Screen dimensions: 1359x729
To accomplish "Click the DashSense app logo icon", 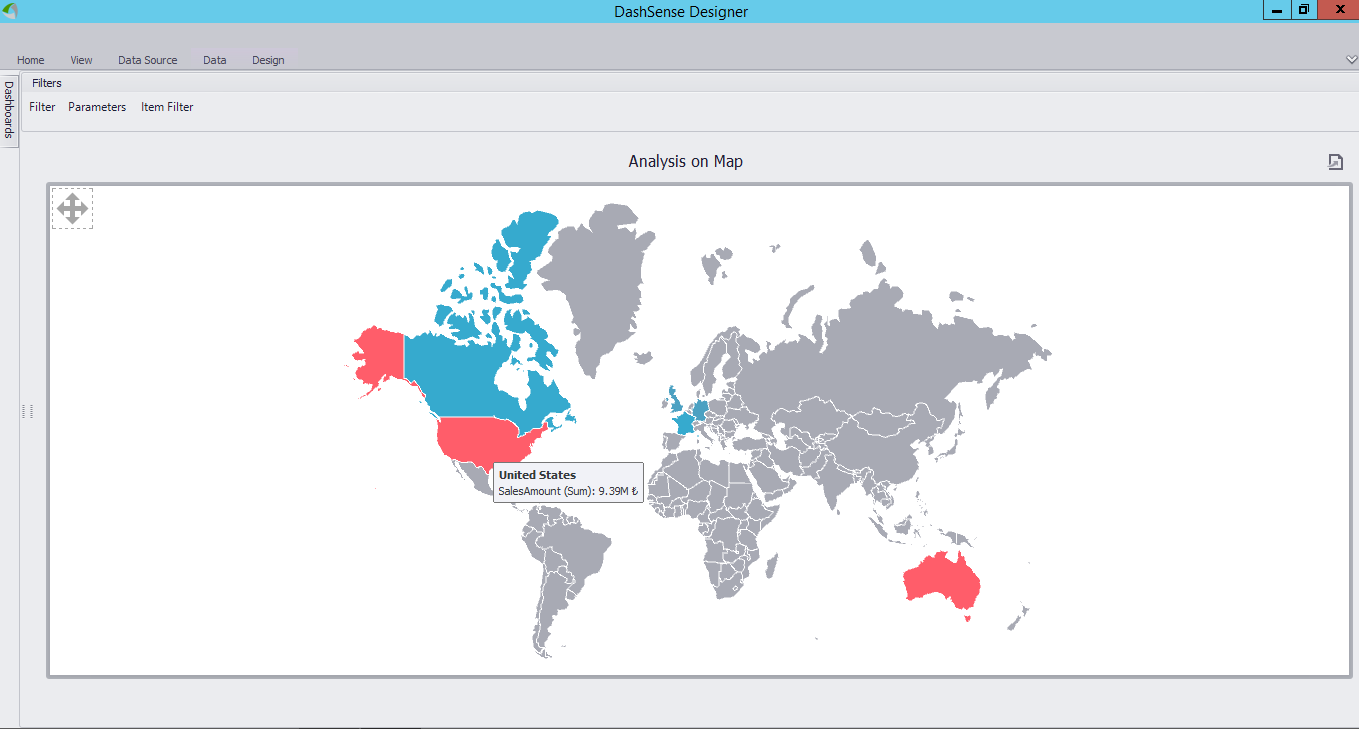I will (10, 11).
